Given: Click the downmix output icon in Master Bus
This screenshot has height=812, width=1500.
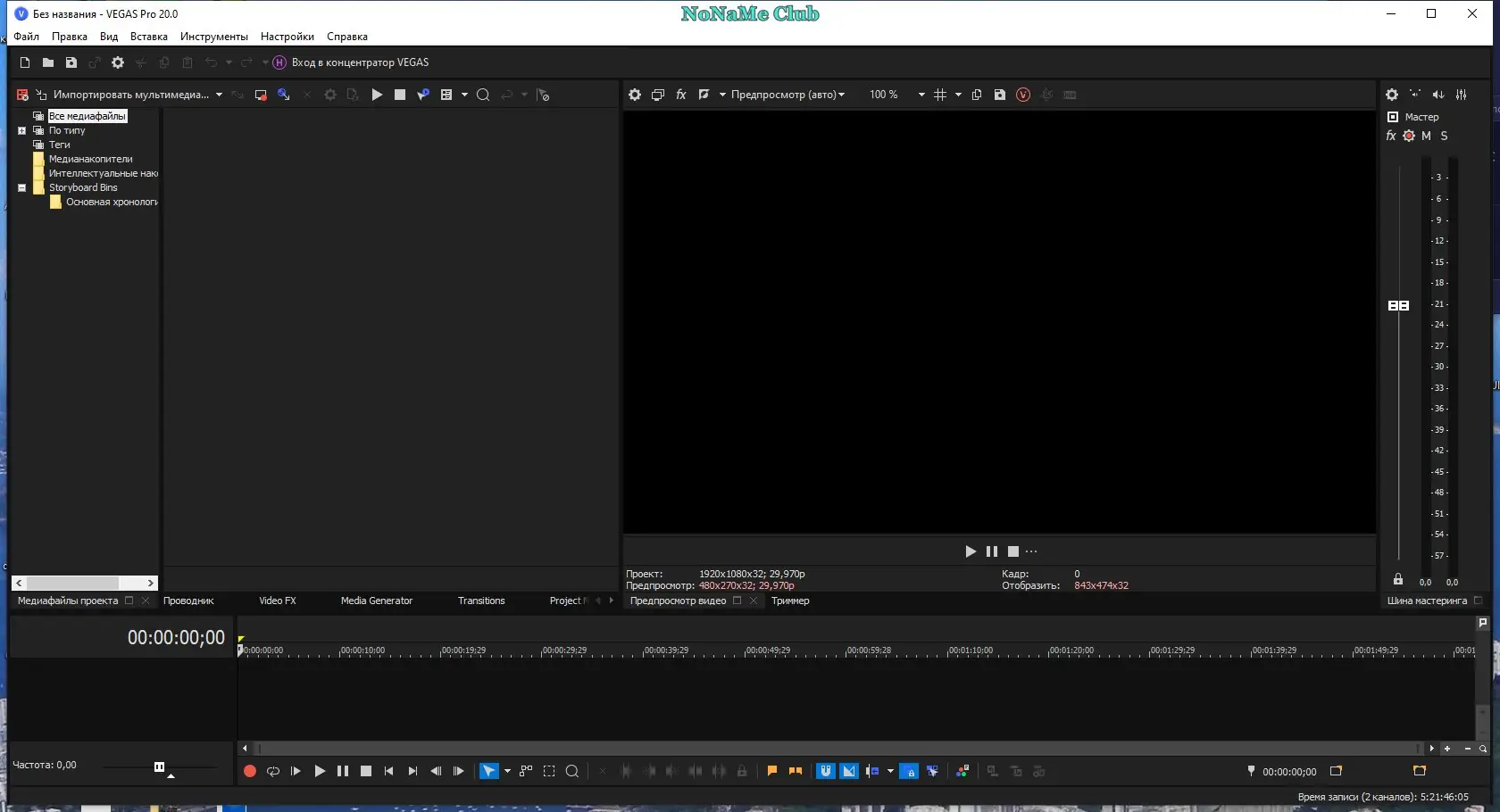Looking at the screenshot, I should tap(1415, 95).
